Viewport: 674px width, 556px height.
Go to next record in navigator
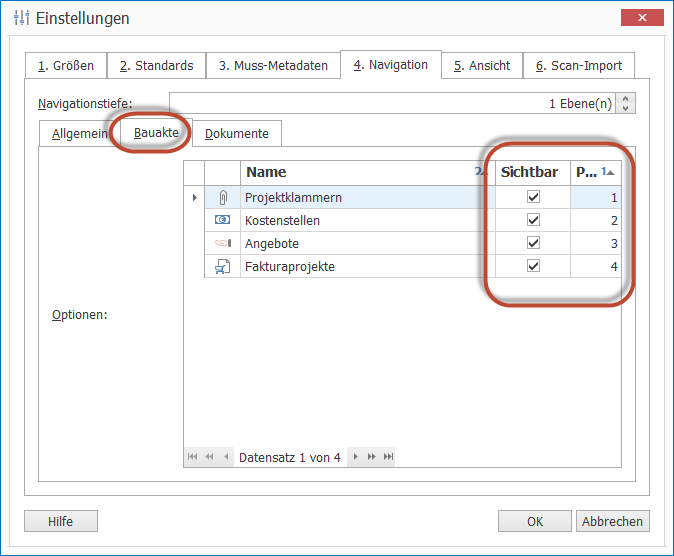354,457
